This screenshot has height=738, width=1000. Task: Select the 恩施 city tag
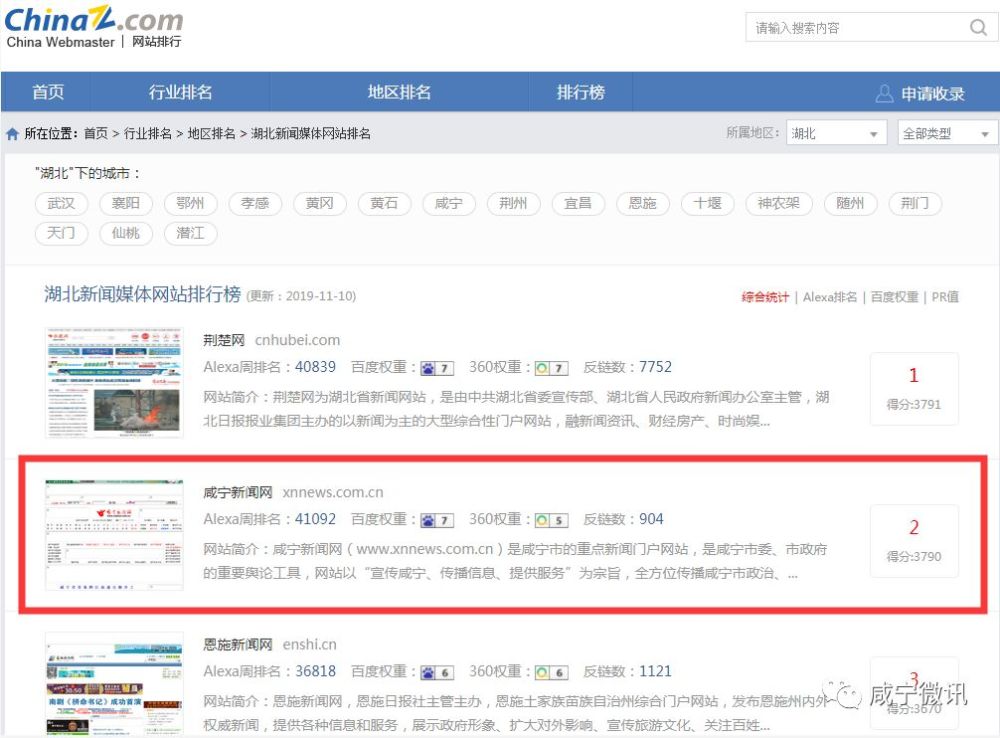tap(643, 203)
